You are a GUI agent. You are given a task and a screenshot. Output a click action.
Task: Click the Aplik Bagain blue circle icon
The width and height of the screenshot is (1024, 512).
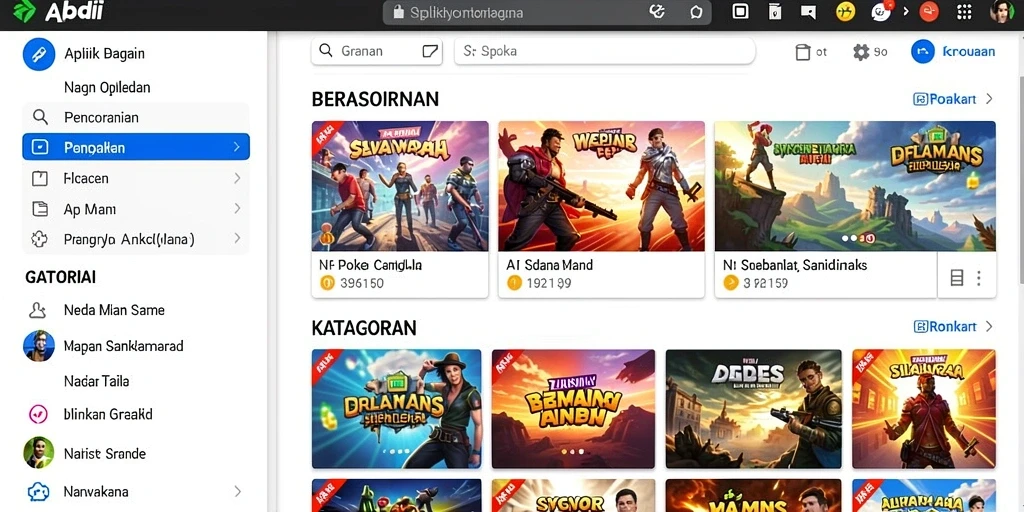[39, 54]
